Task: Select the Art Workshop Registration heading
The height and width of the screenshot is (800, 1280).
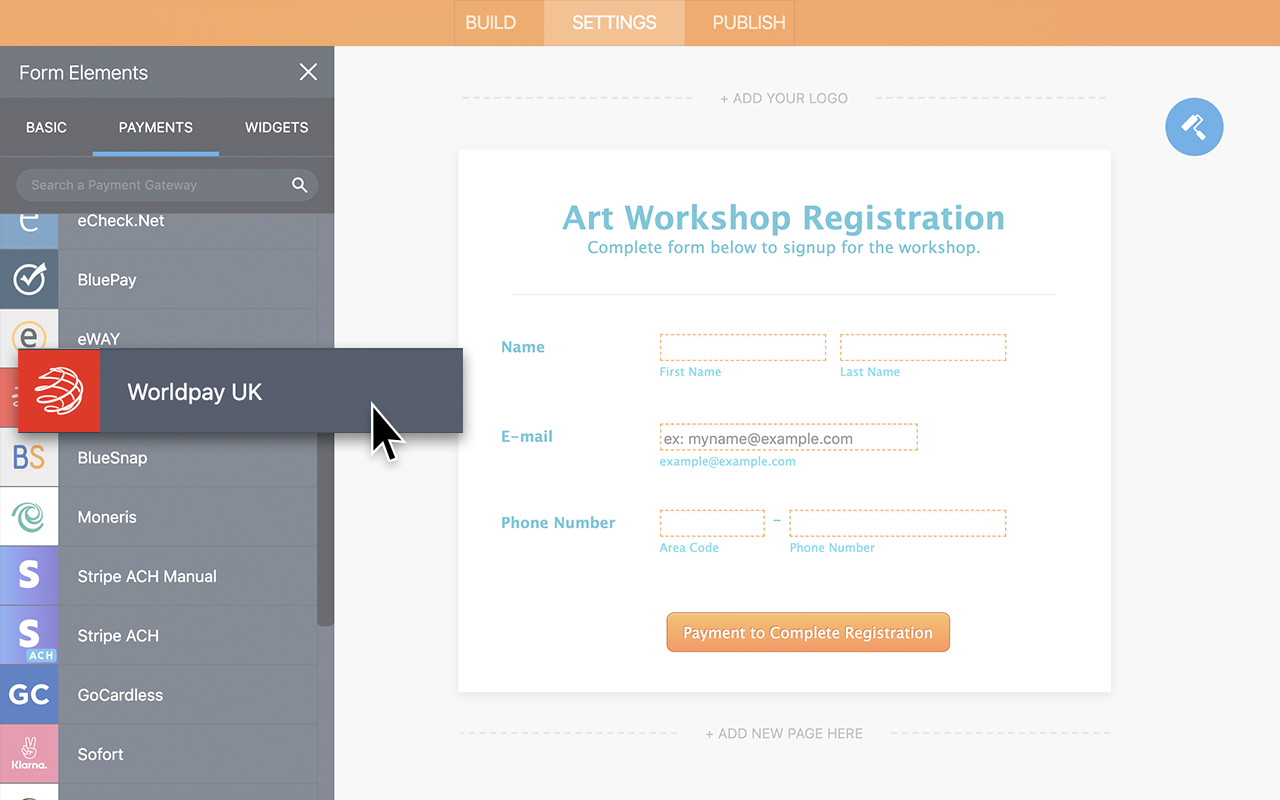Action: click(784, 217)
